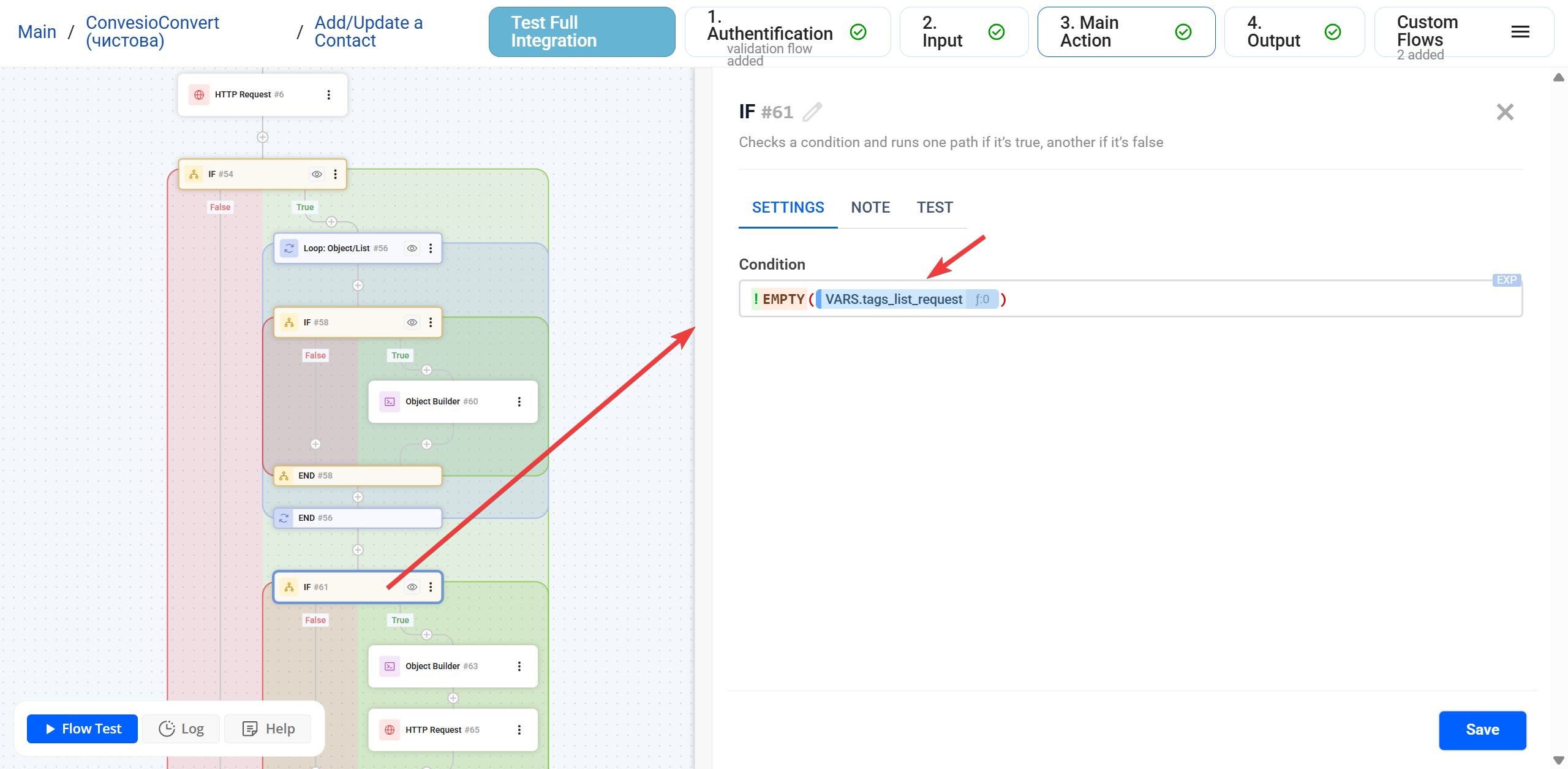Click the IF #54 branch icon
Viewport: 1568px width, 769px height.
click(x=194, y=175)
